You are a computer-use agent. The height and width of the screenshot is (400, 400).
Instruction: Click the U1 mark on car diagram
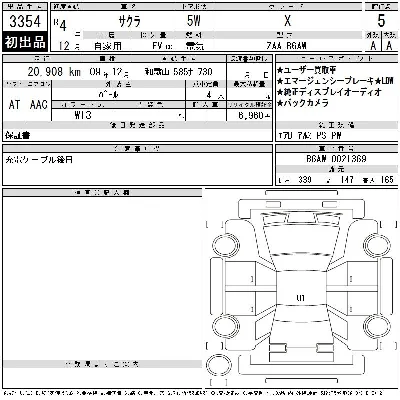(300, 298)
